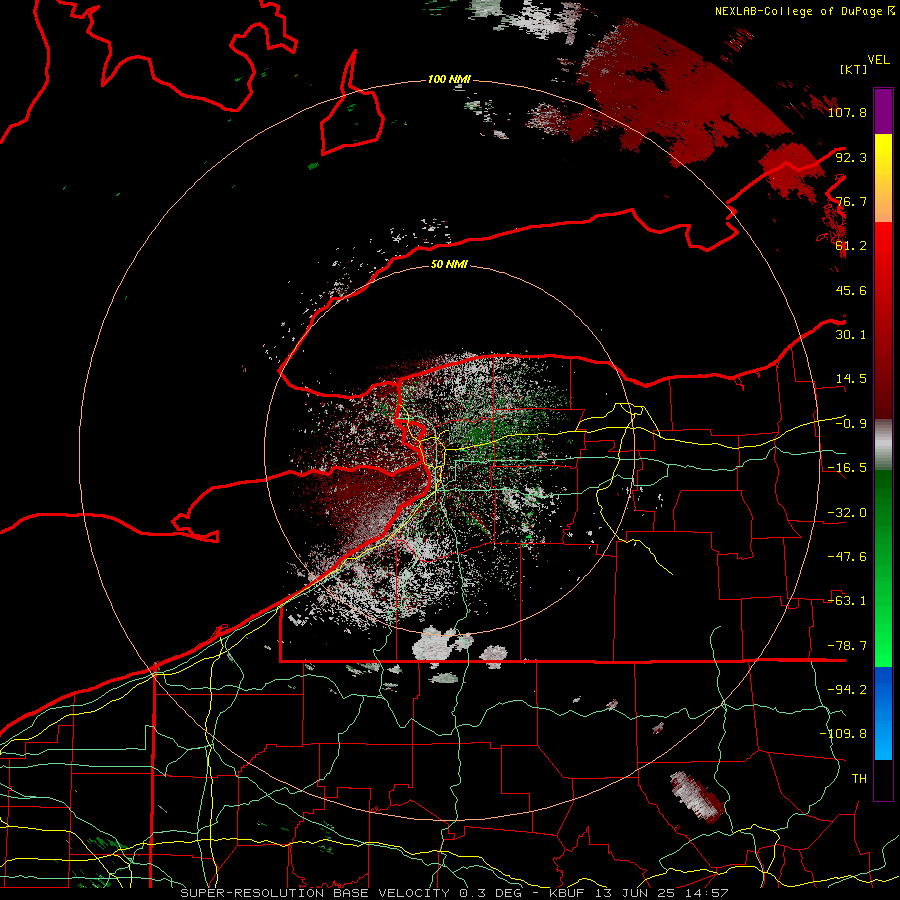Click the -0.9 legend value
Image resolution: width=900 pixels, height=900 pixels.
[x=851, y=423]
